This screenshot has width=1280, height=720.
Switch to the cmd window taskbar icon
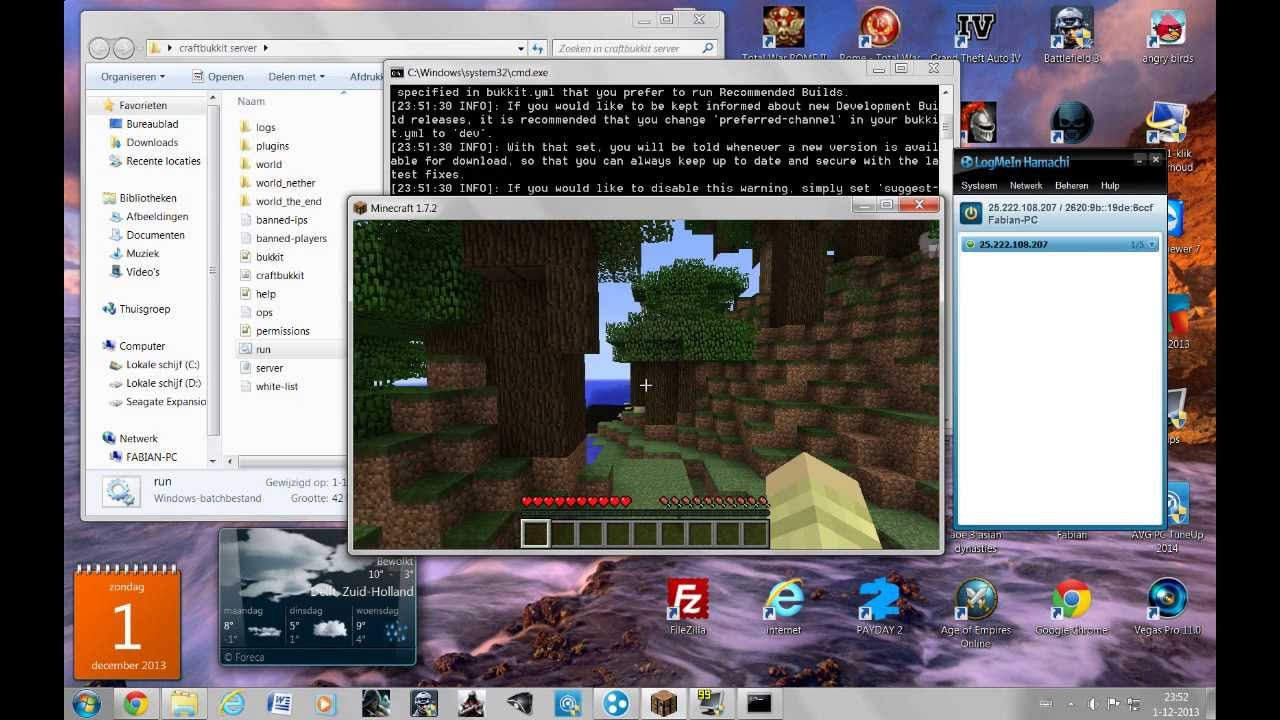[759, 703]
